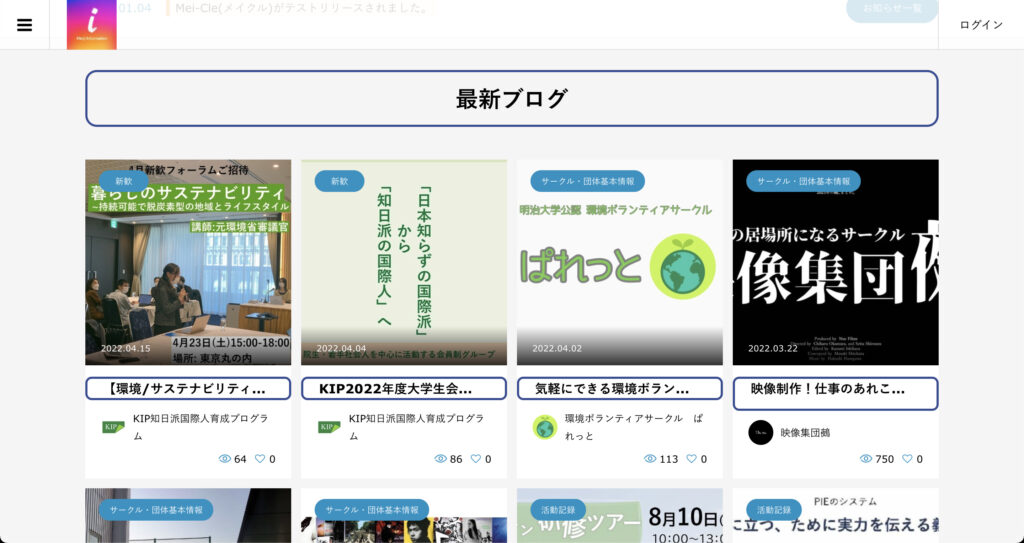1024x543 pixels.
Task: Click the eye icon beside 113 views
Action: click(x=650, y=459)
